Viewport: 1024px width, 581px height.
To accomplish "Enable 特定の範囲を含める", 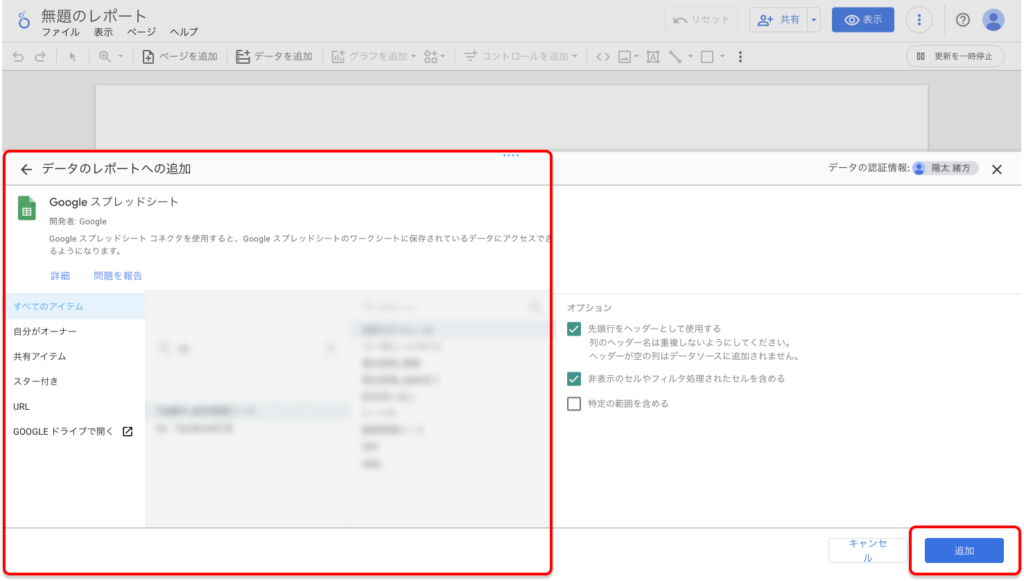I will 575,405.
